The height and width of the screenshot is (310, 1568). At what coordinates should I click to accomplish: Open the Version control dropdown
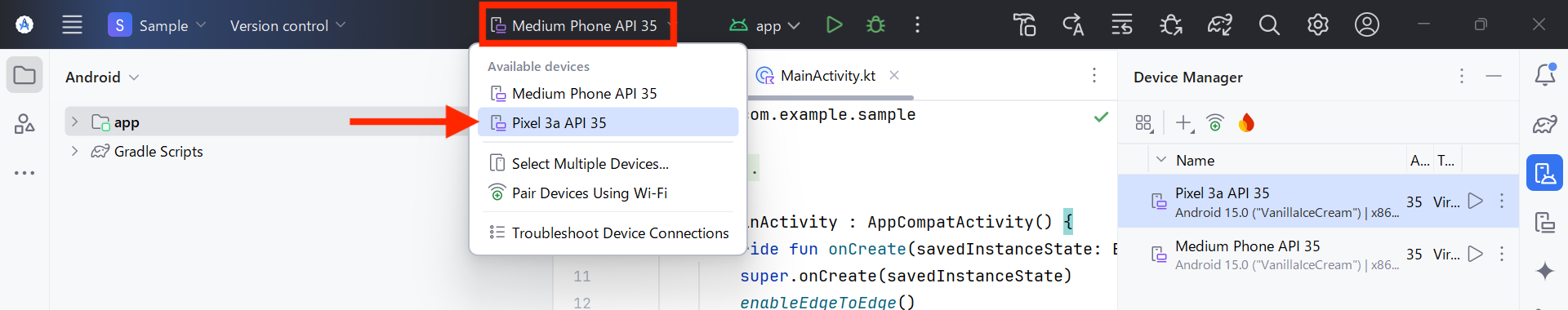[x=287, y=25]
